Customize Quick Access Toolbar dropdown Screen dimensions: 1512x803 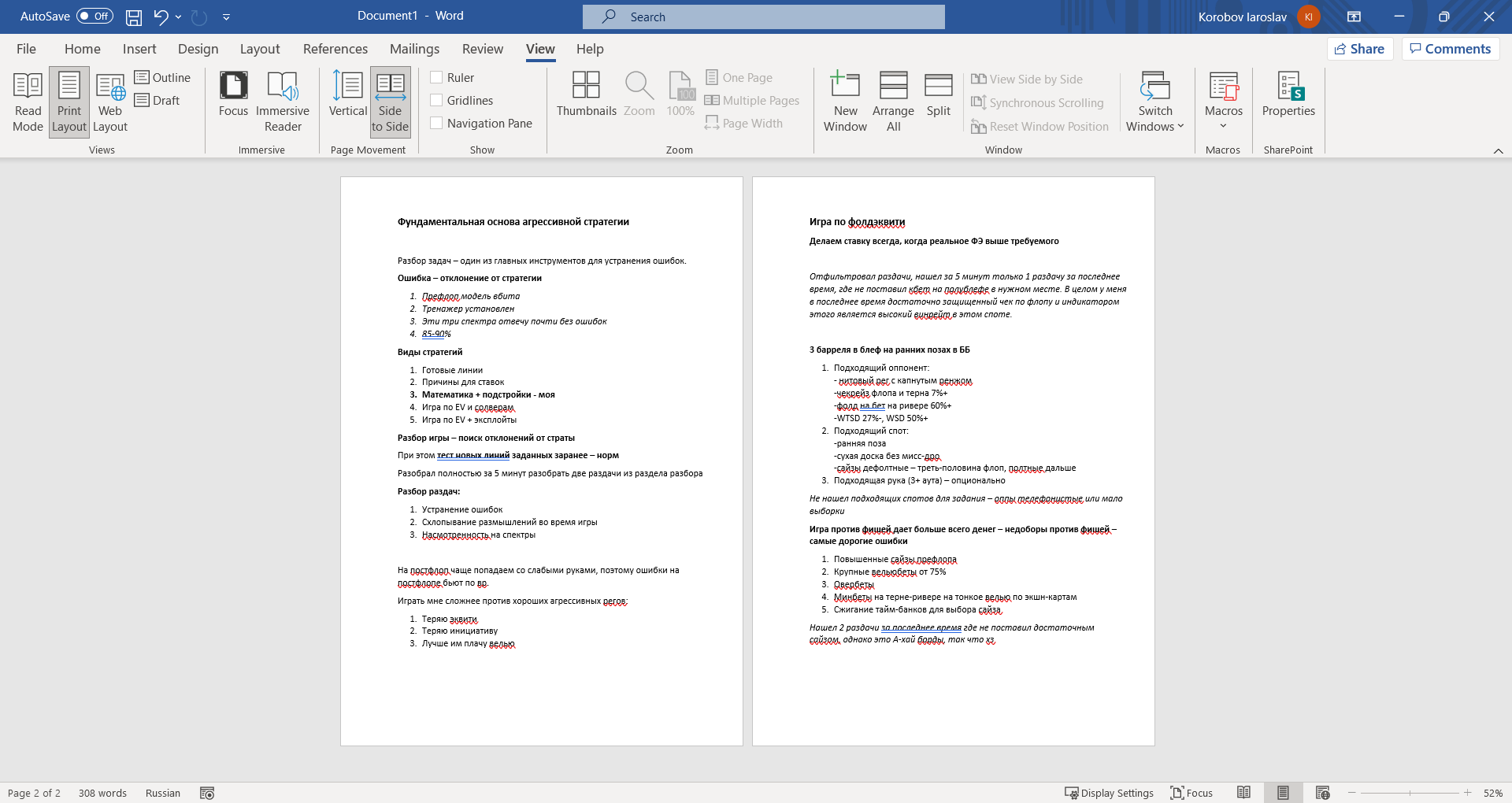pos(226,17)
